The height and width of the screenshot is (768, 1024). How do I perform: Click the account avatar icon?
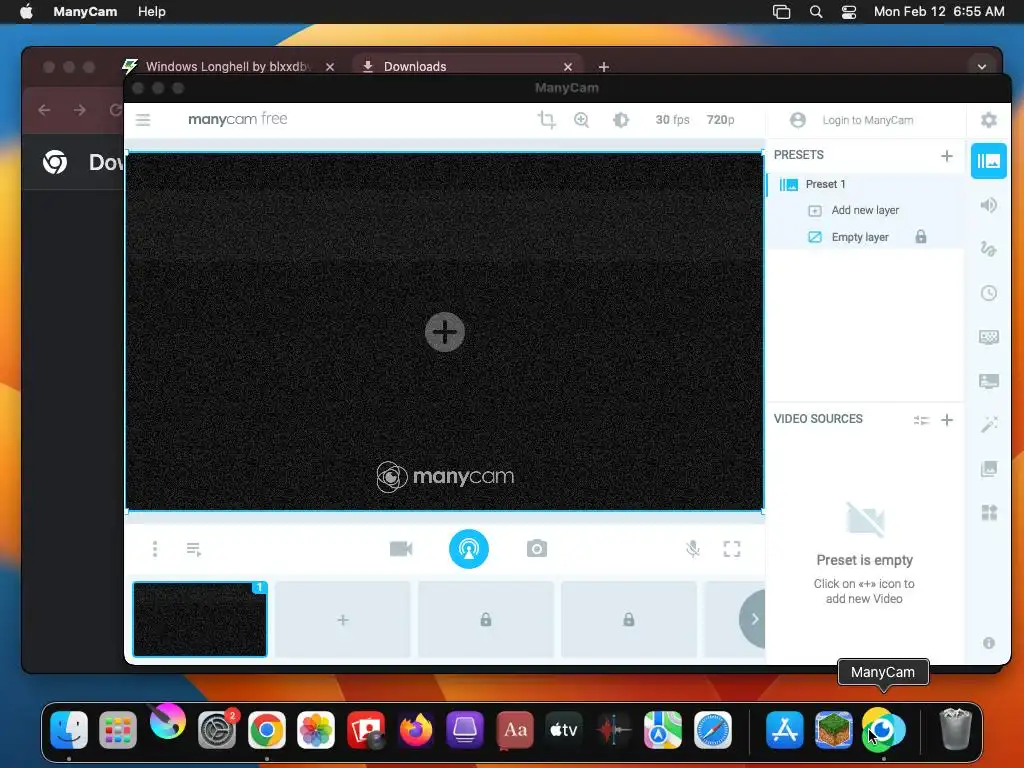point(797,120)
